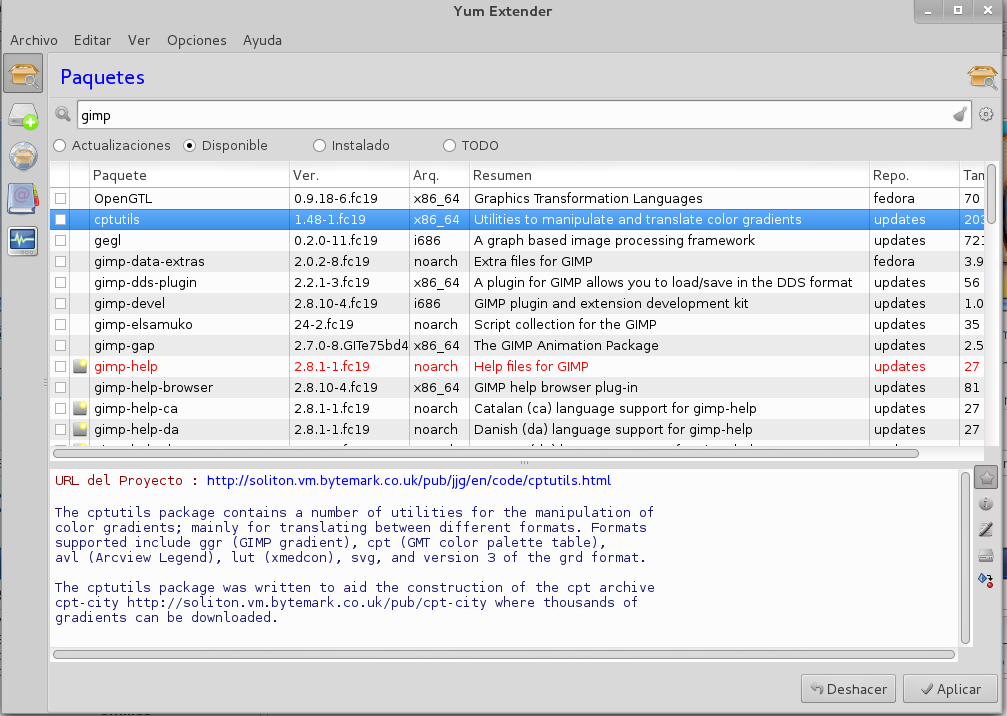Choose the TODO radio button

click(471, 146)
